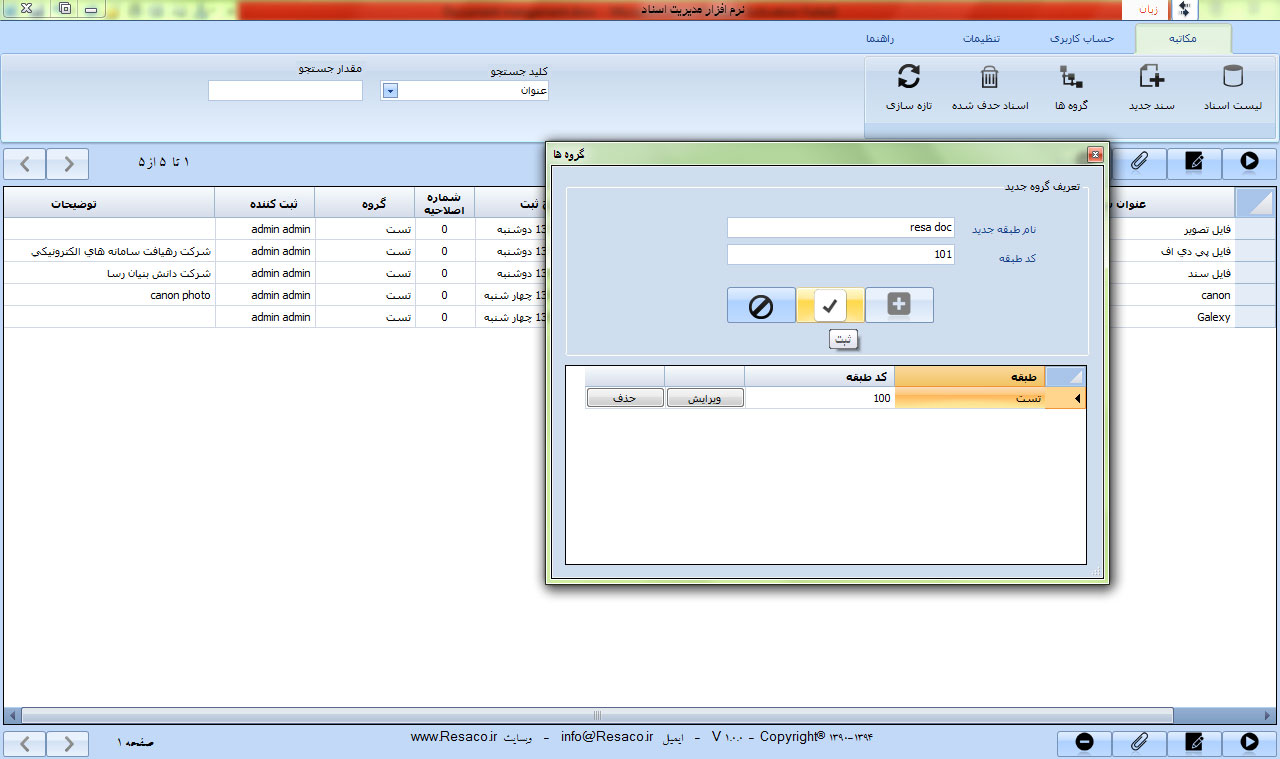Open اسناد حذف شده trash icon

(x=989, y=87)
